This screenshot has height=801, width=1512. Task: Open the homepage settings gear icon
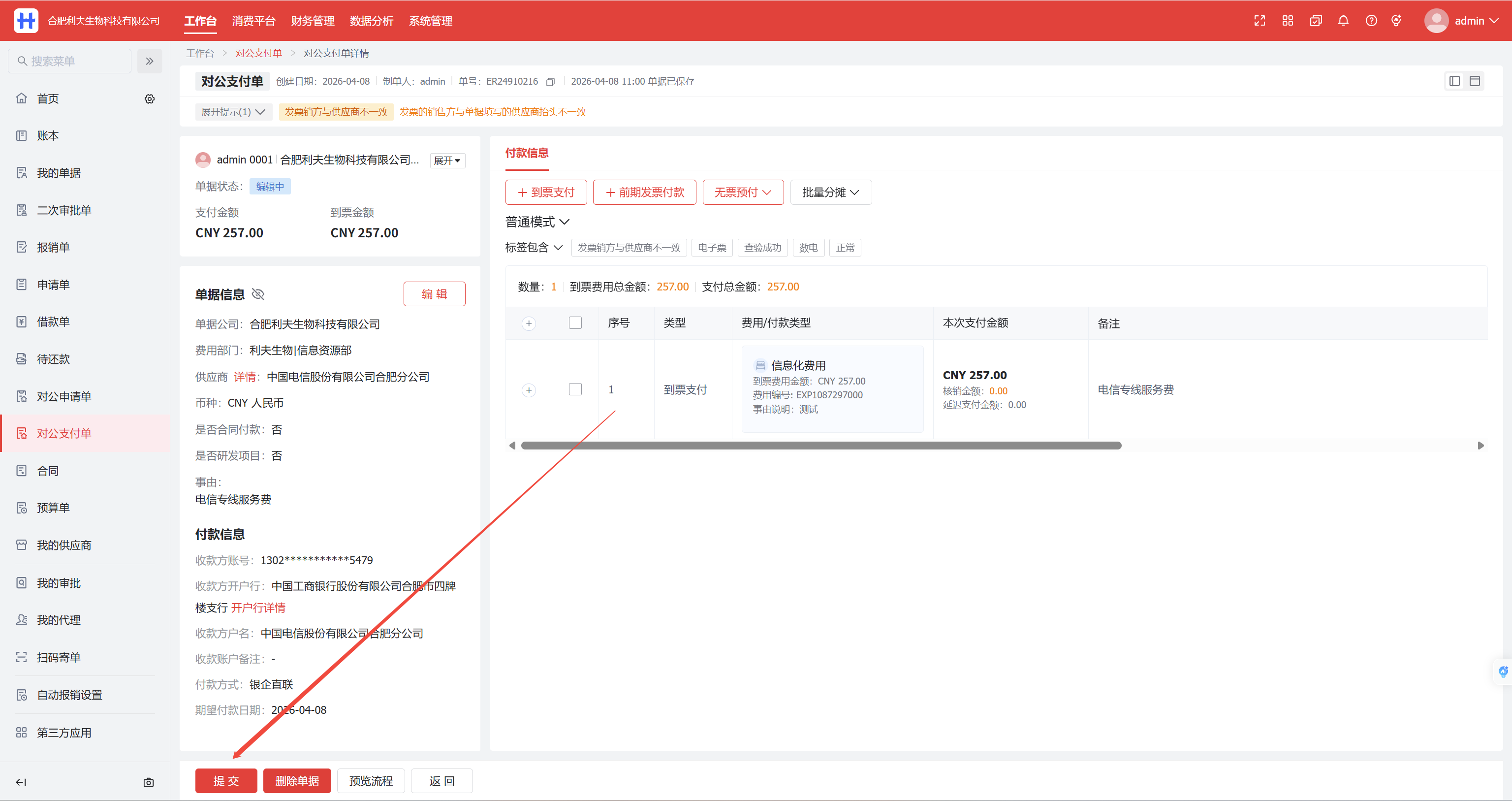tap(150, 98)
